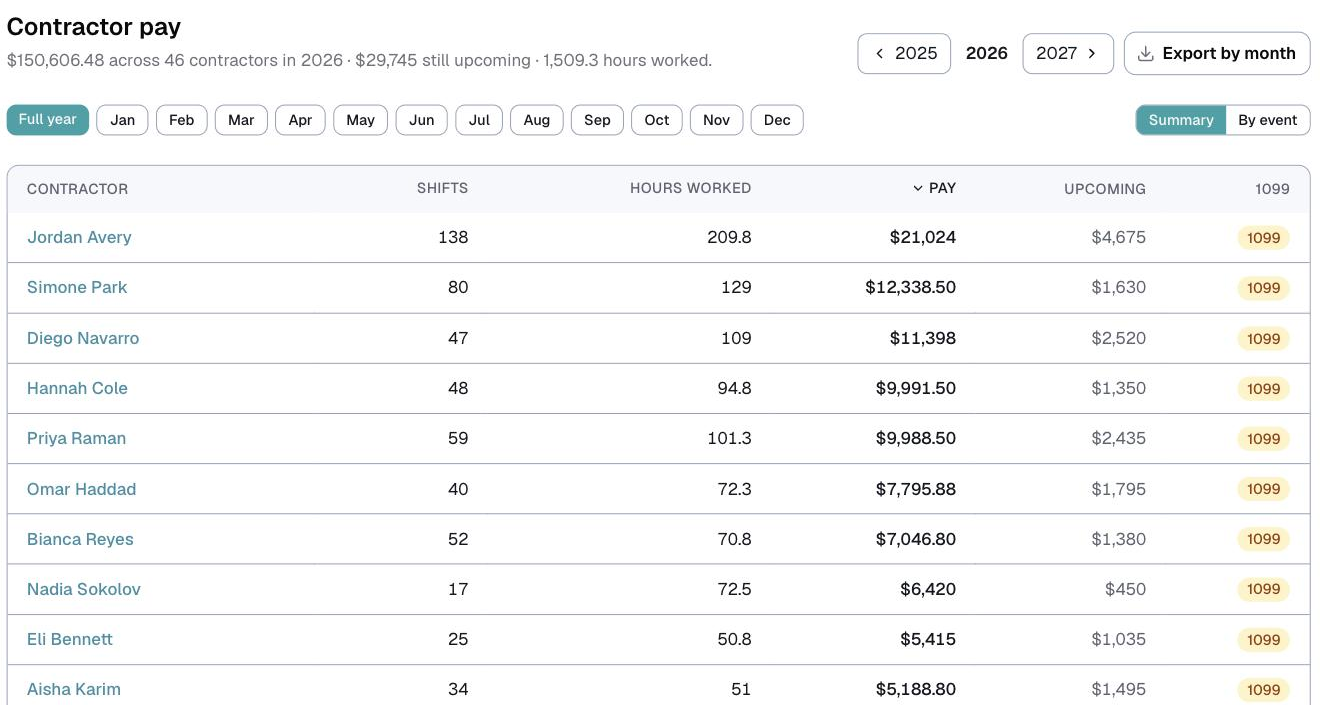Open Simone Park contractor link
This screenshot has width=1320, height=705.
coord(77,288)
